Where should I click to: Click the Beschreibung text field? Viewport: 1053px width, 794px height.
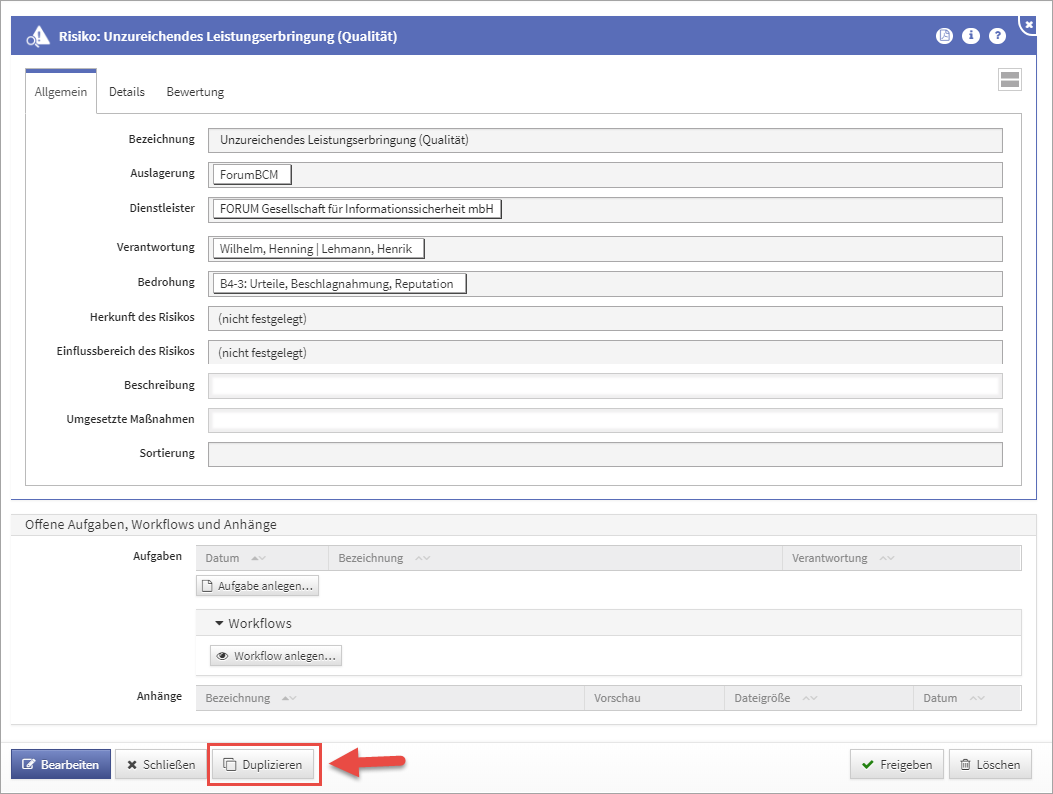(x=604, y=386)
